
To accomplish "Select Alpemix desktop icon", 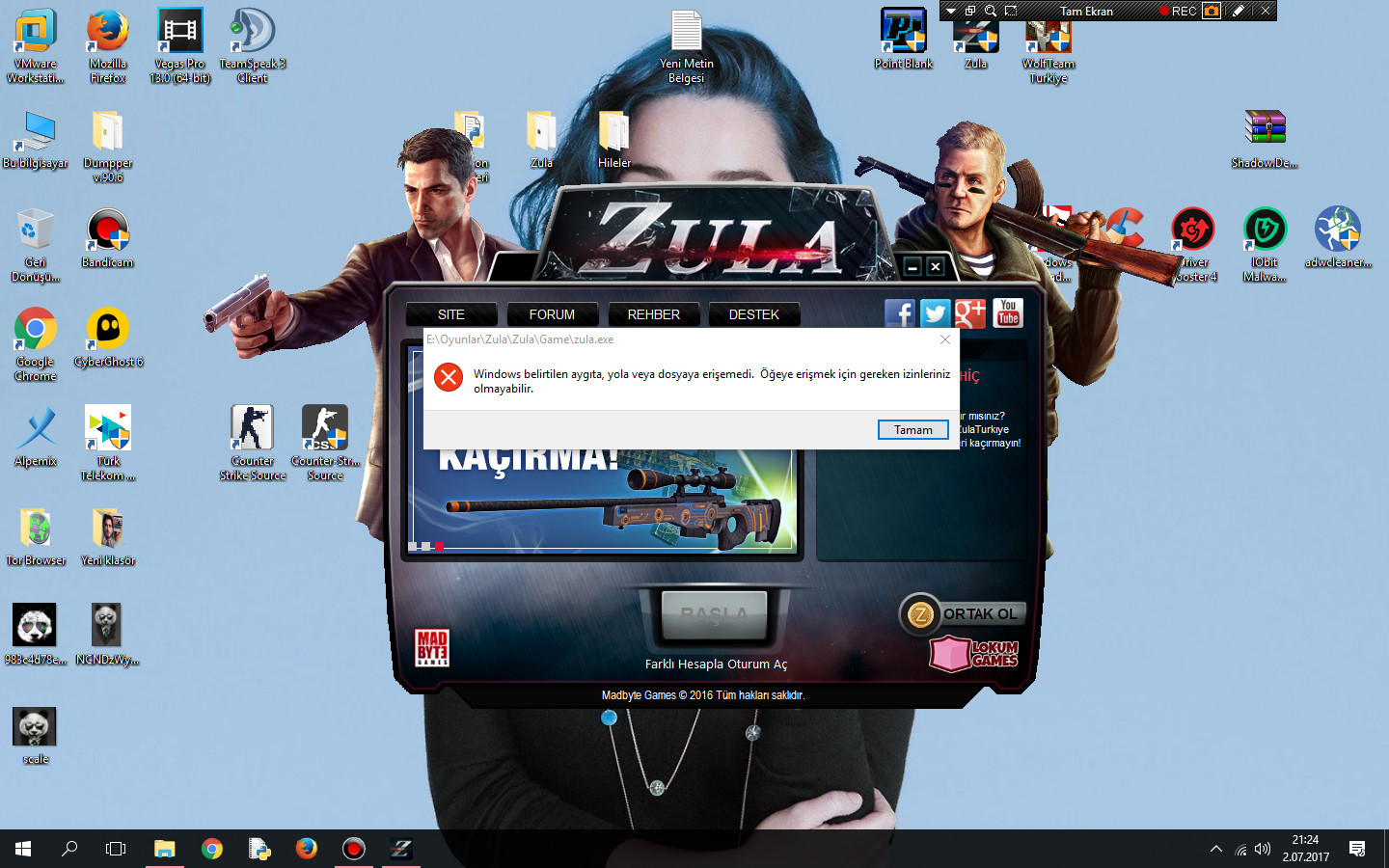I will pyautogui.click(x=36, y=437).
